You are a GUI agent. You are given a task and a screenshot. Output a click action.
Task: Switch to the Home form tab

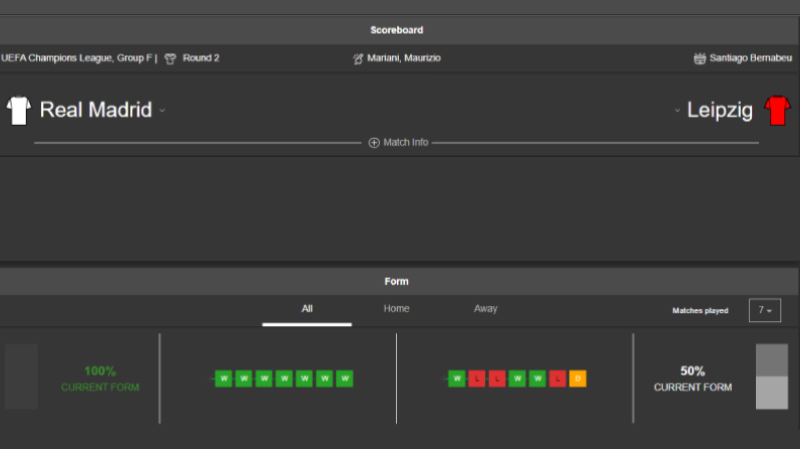pos(396,309)
